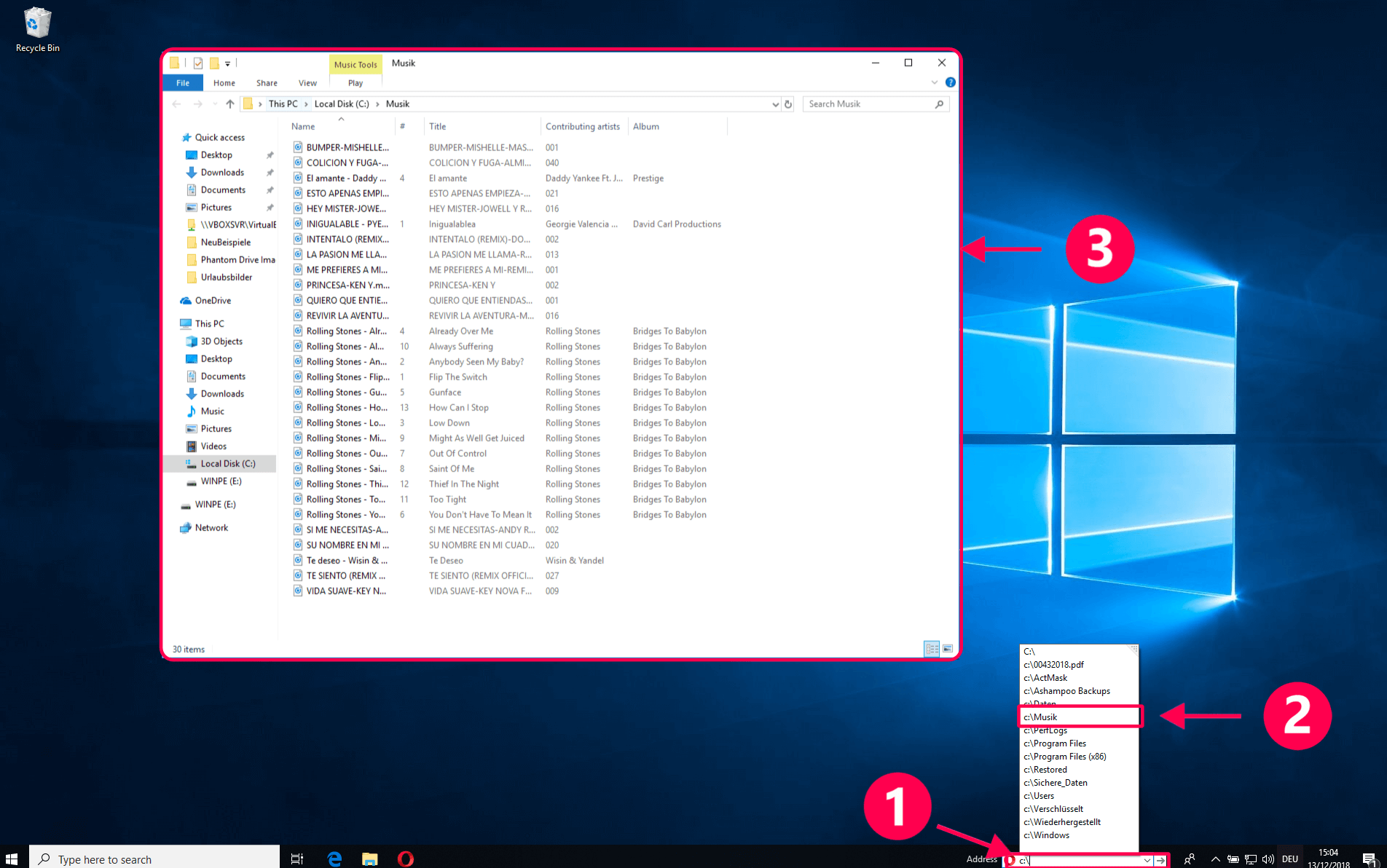Image resolution: width=1387 pixels, height=868 pixels.
Task: Expand the ribbon with the chevron
Action: [x=935, y=82]
